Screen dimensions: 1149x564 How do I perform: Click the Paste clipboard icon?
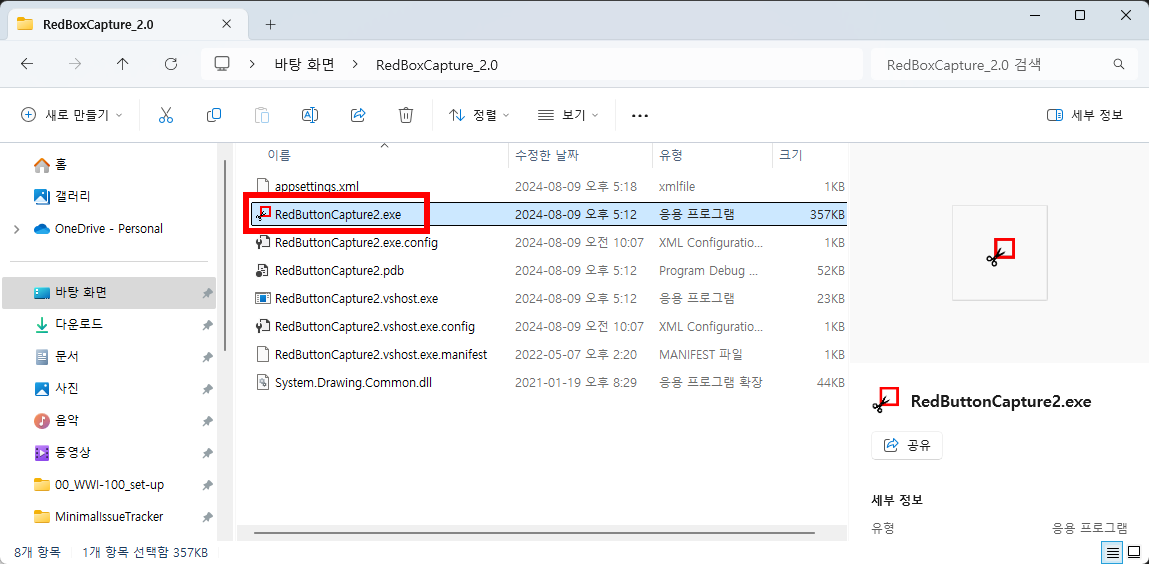pyautogui.click(x=262, y=115)
